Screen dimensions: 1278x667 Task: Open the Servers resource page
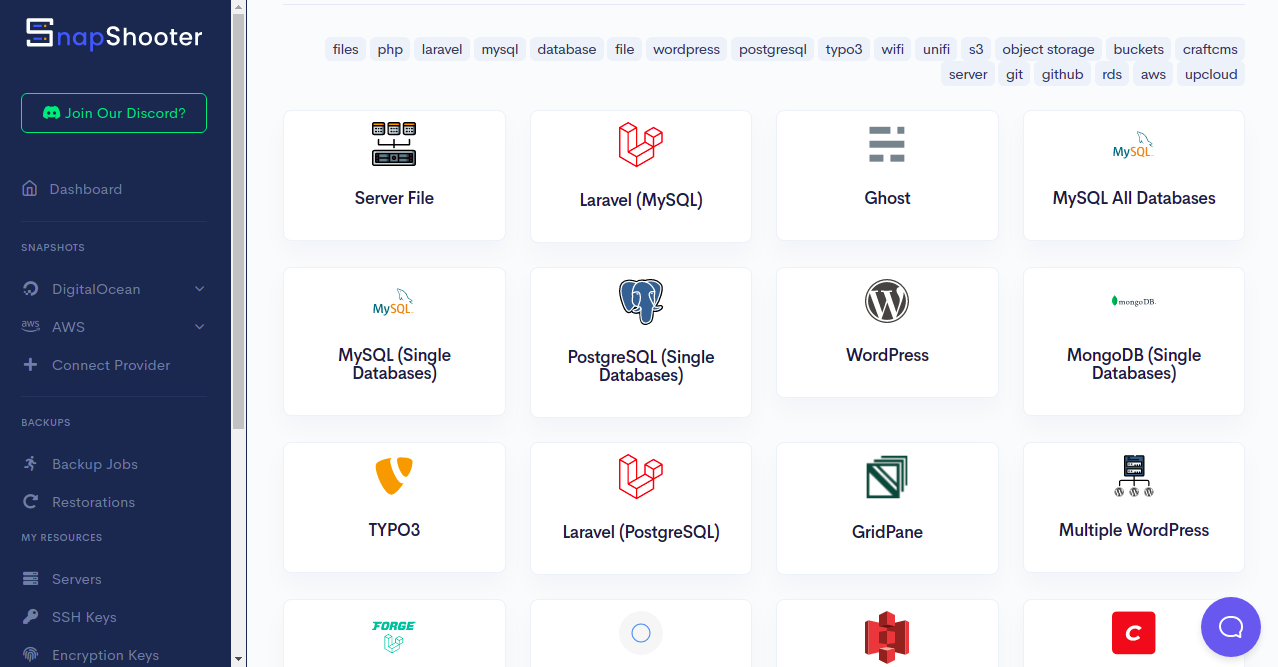click(77, 579)
